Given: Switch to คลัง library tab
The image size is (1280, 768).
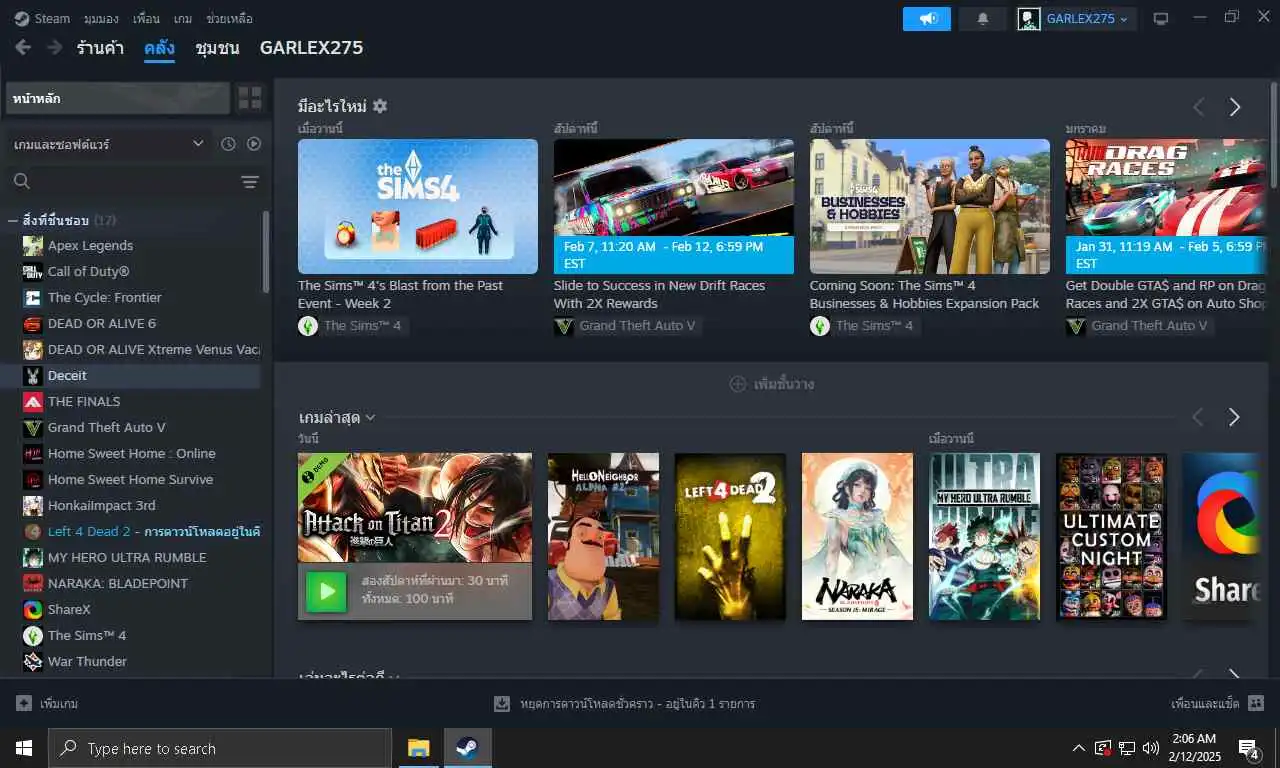Looking at the screenshot, I should tap(159, 47).
